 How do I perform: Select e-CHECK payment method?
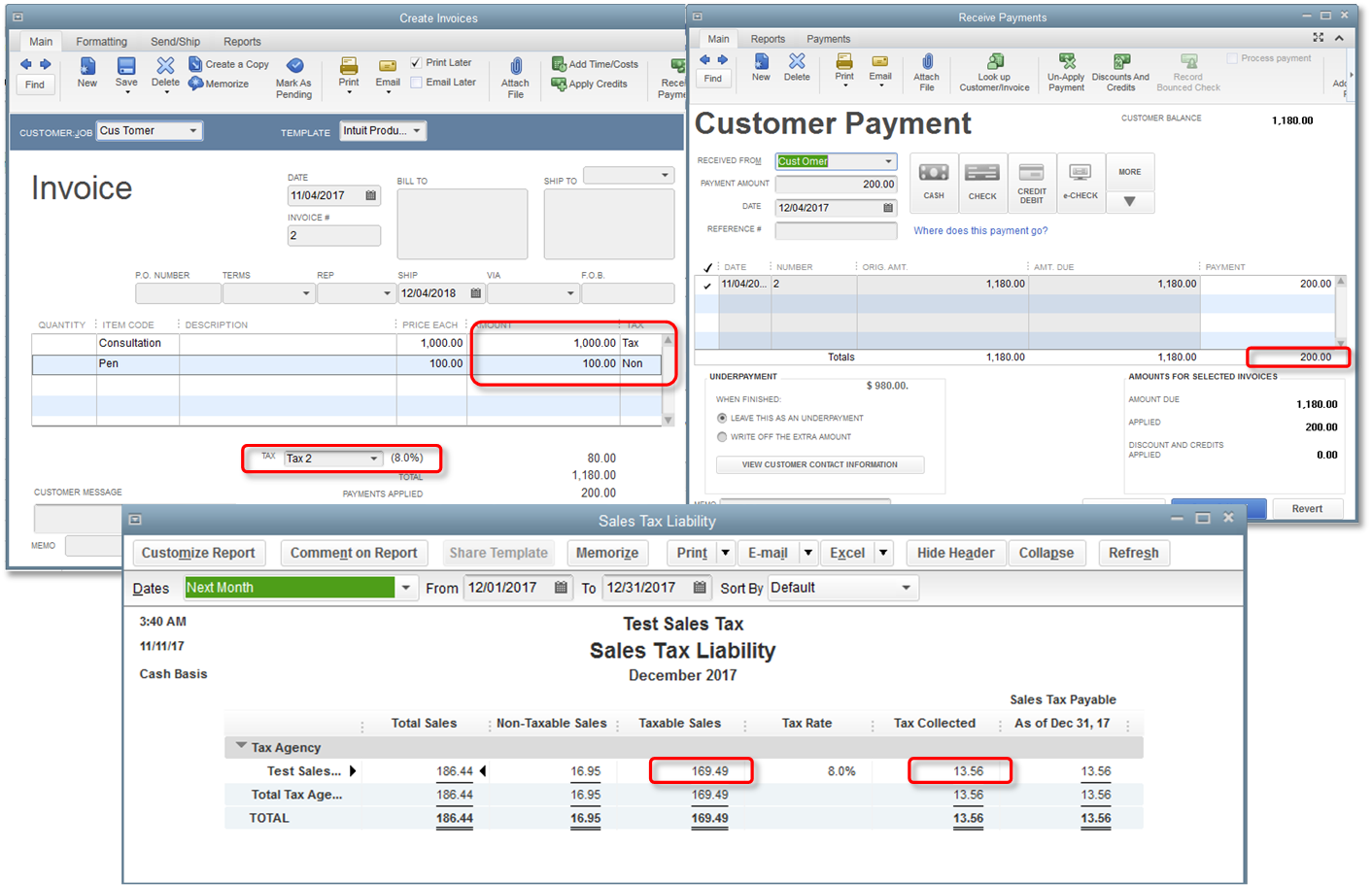click(1080, 183)
